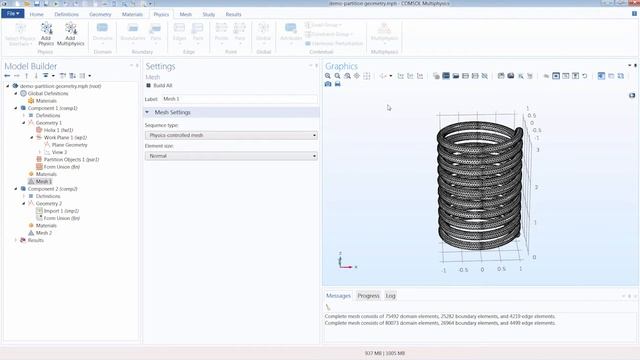Click the back arrow in Model Builder toolbar
This screenshot has width=640, height=360.
[7, 76]
